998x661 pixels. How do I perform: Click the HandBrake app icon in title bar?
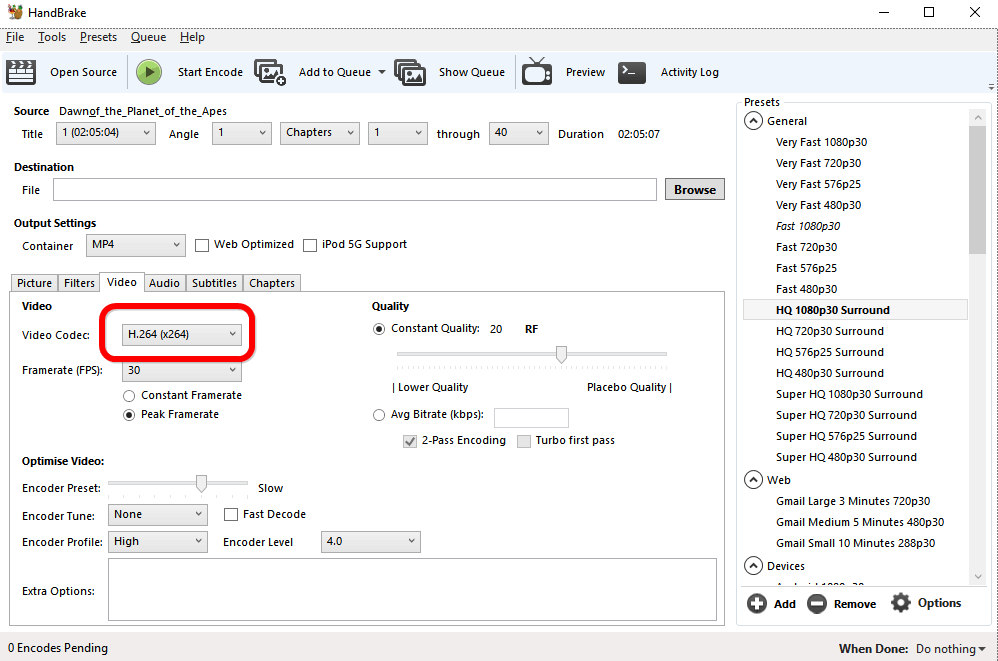[x=15, y=12]
